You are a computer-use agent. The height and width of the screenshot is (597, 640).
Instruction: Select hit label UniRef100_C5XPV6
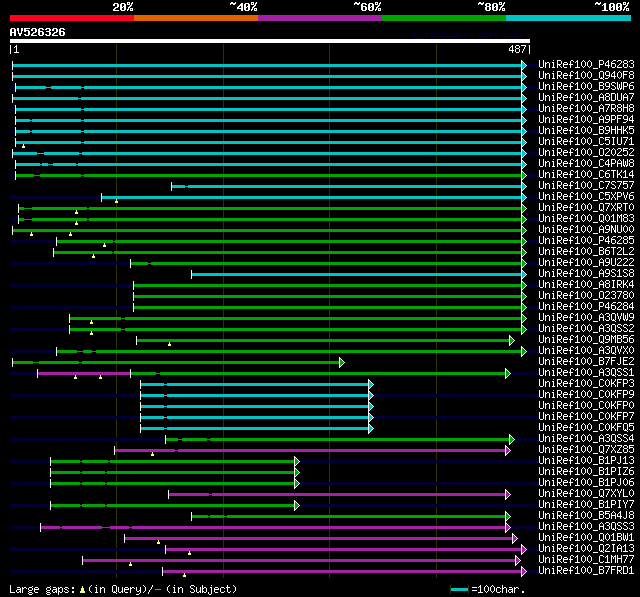click(586, 197)
